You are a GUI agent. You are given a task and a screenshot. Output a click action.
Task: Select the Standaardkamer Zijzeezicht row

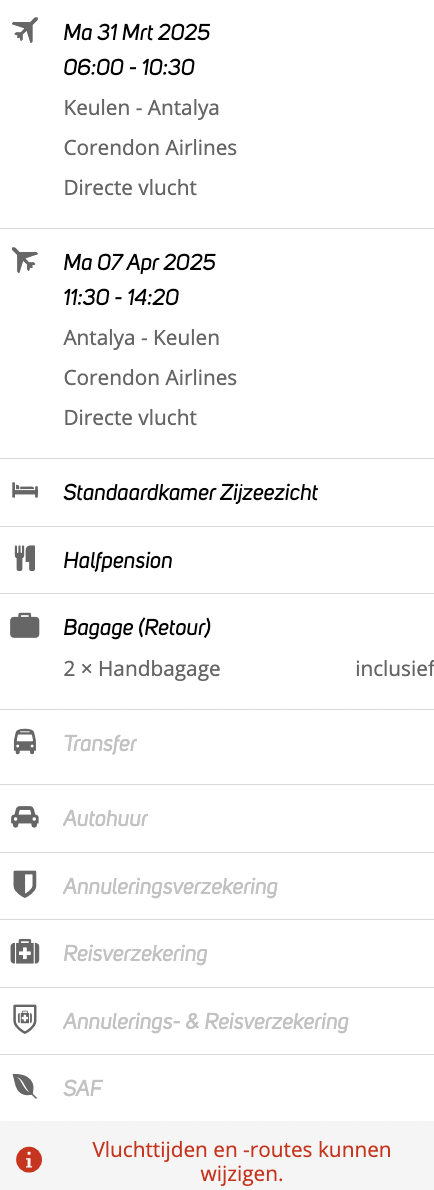point(217,492)
